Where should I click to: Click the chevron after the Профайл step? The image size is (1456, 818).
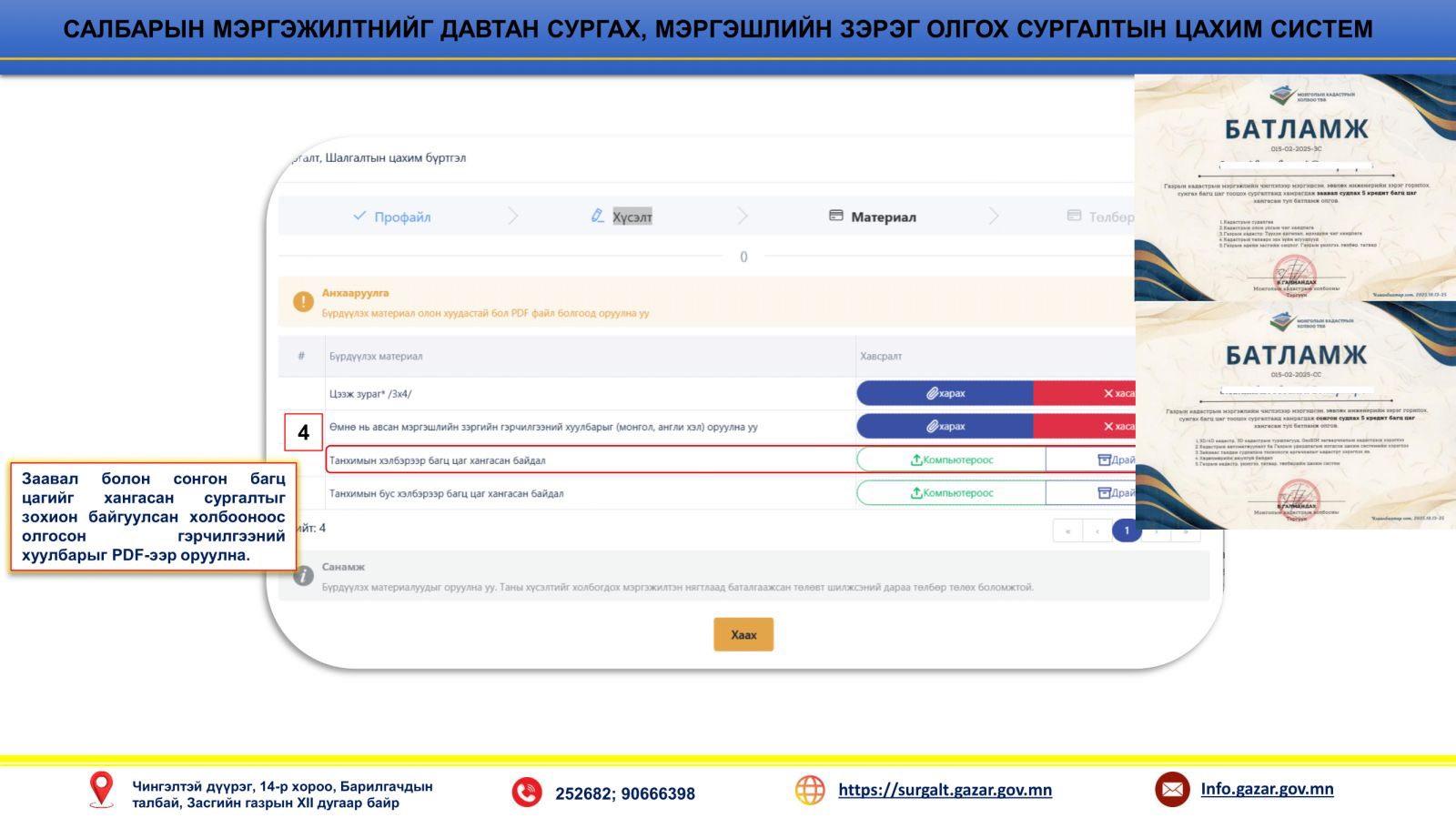(x=512, y=217)
